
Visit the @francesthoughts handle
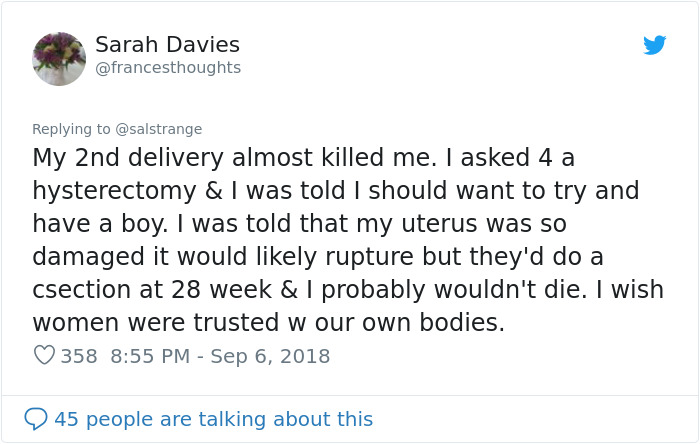point(168,67)
